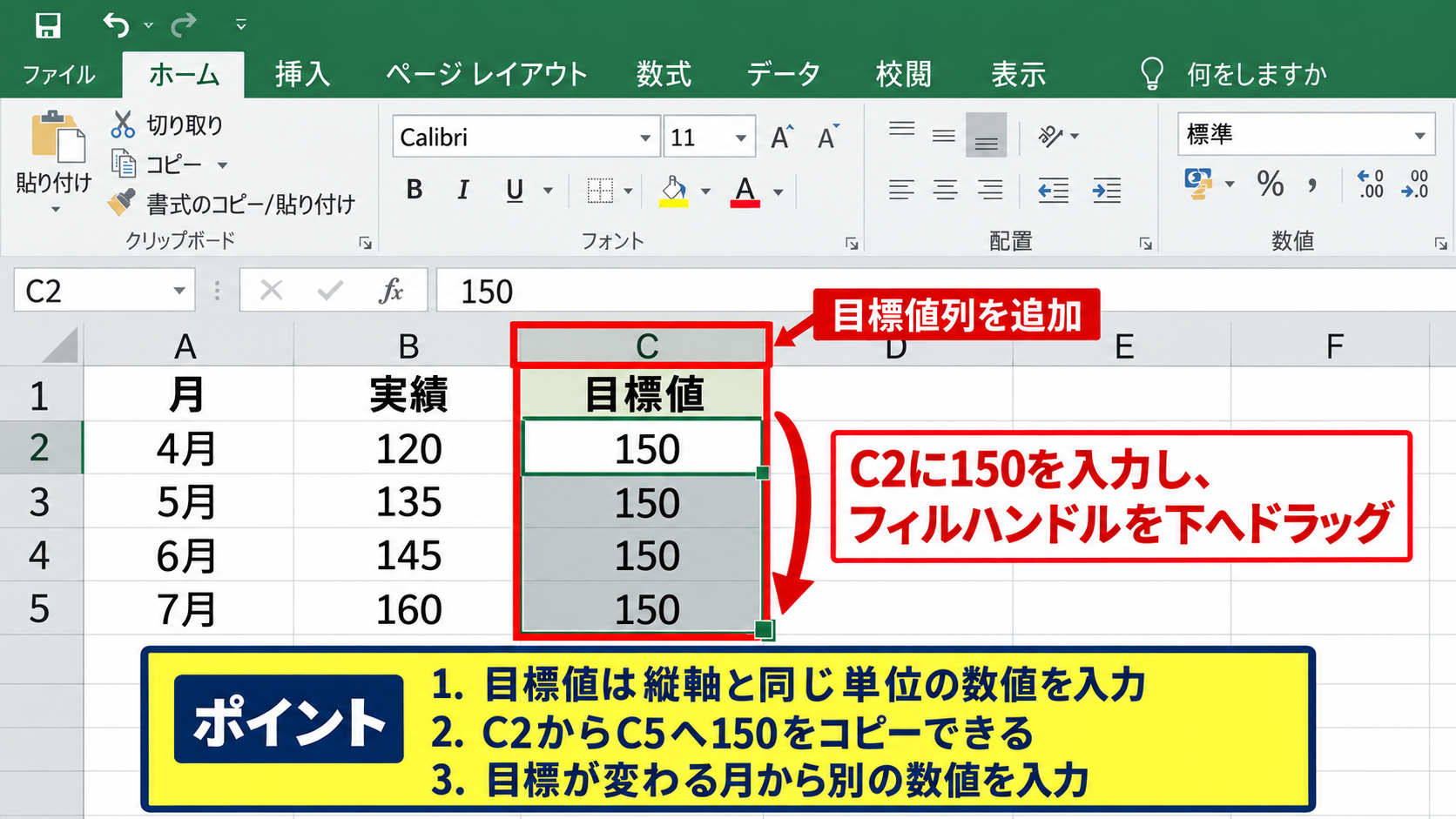Viewport: 1456px width, 819px height.
Task: Apply the yellow fill color bucket
Action: pyautogui.click(x=674, y=191)
